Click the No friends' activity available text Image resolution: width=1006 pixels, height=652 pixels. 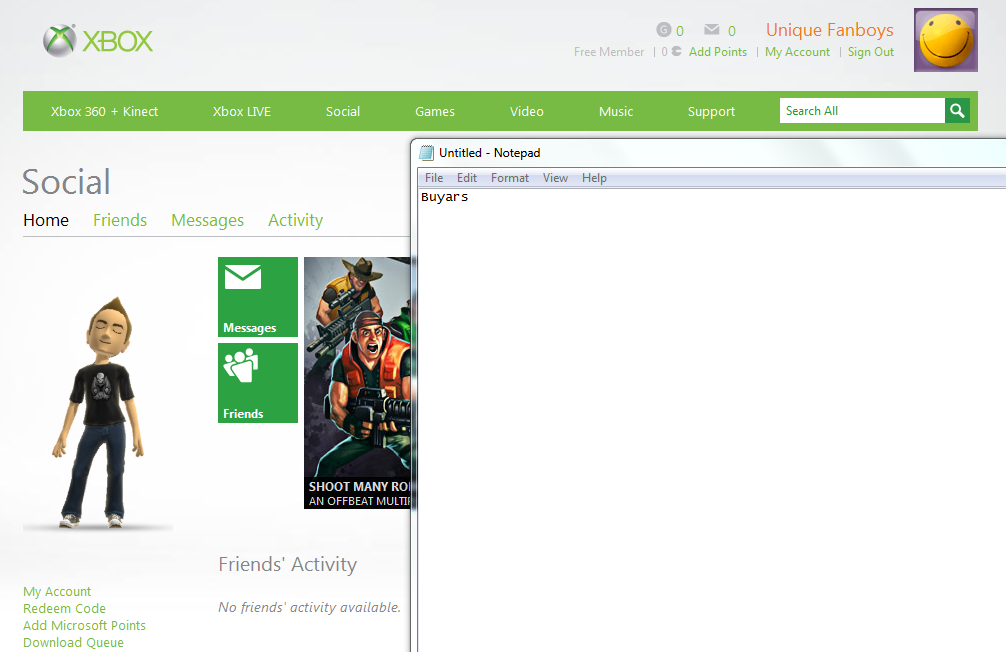tap(309, 607)
